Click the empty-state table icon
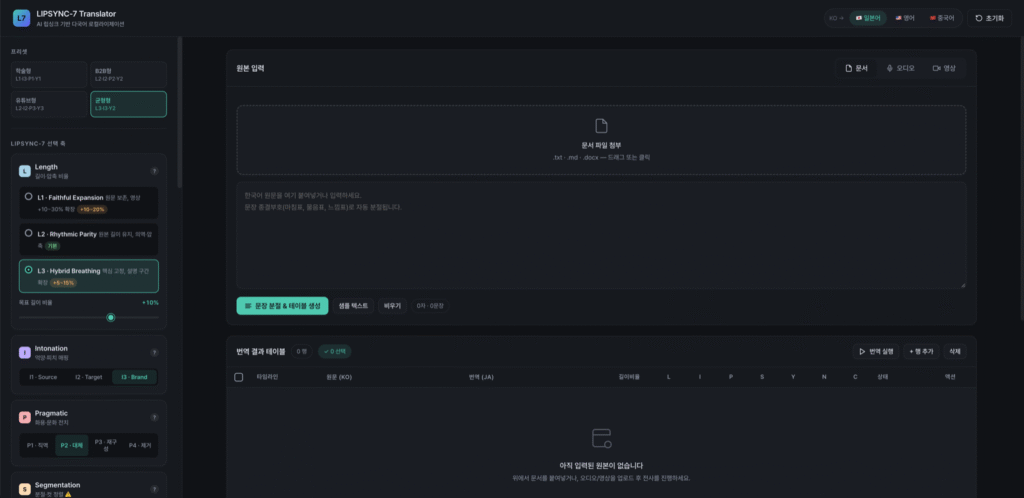1024x498 pixels. coord(601,438)
